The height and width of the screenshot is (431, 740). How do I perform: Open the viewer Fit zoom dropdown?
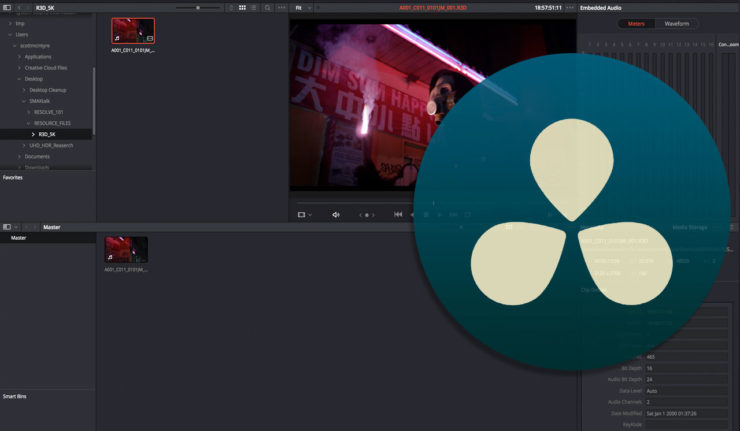(303, 8)
